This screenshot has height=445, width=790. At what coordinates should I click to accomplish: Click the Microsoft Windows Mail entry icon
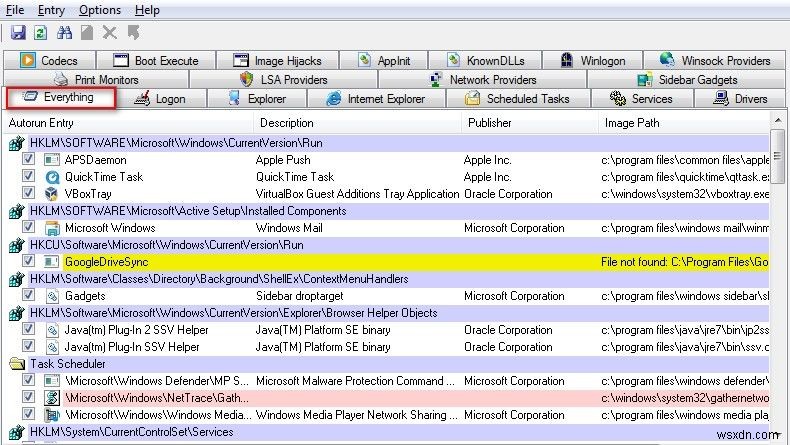(x=52, y=228)
